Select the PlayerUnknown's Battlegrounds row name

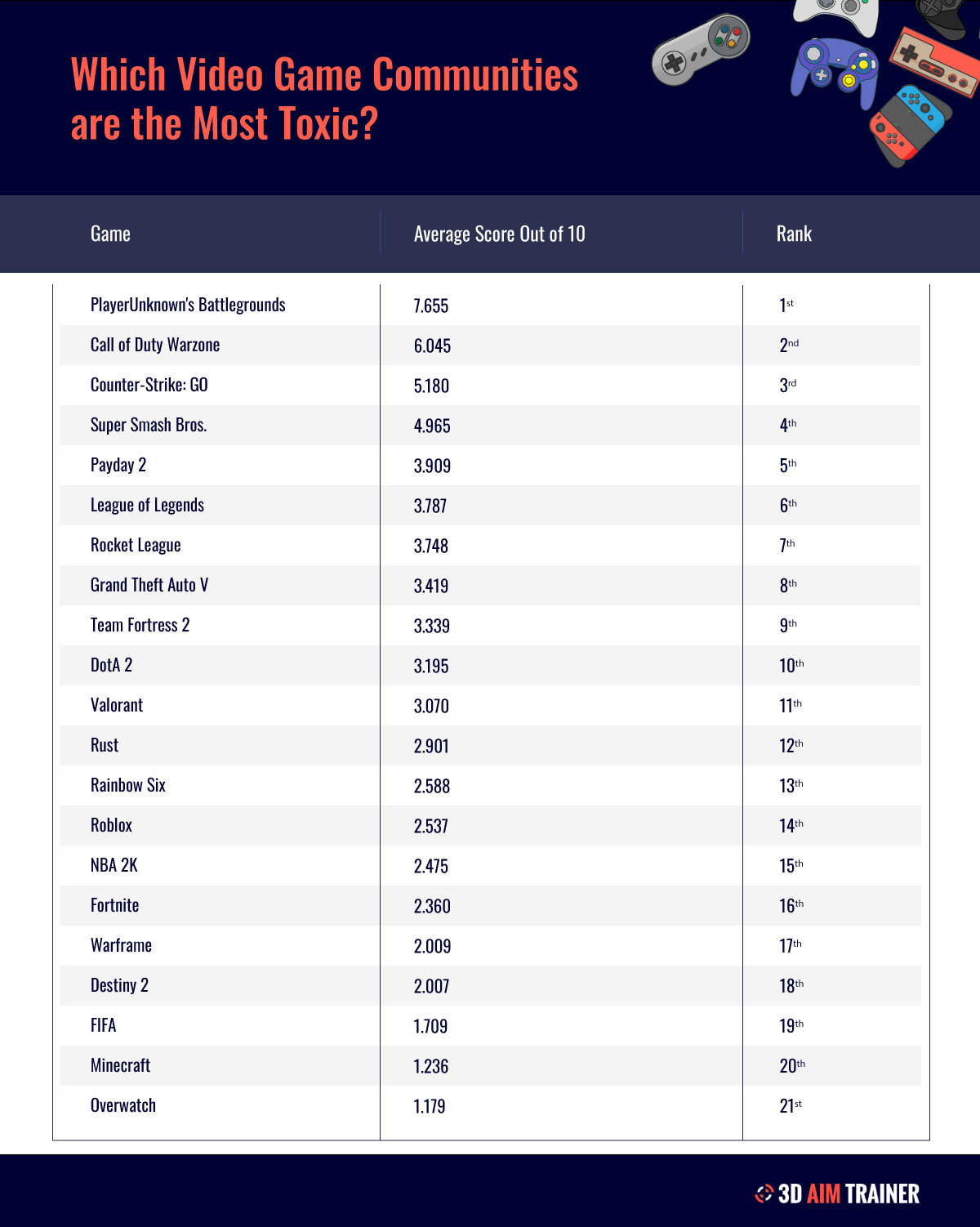point(188,306)
